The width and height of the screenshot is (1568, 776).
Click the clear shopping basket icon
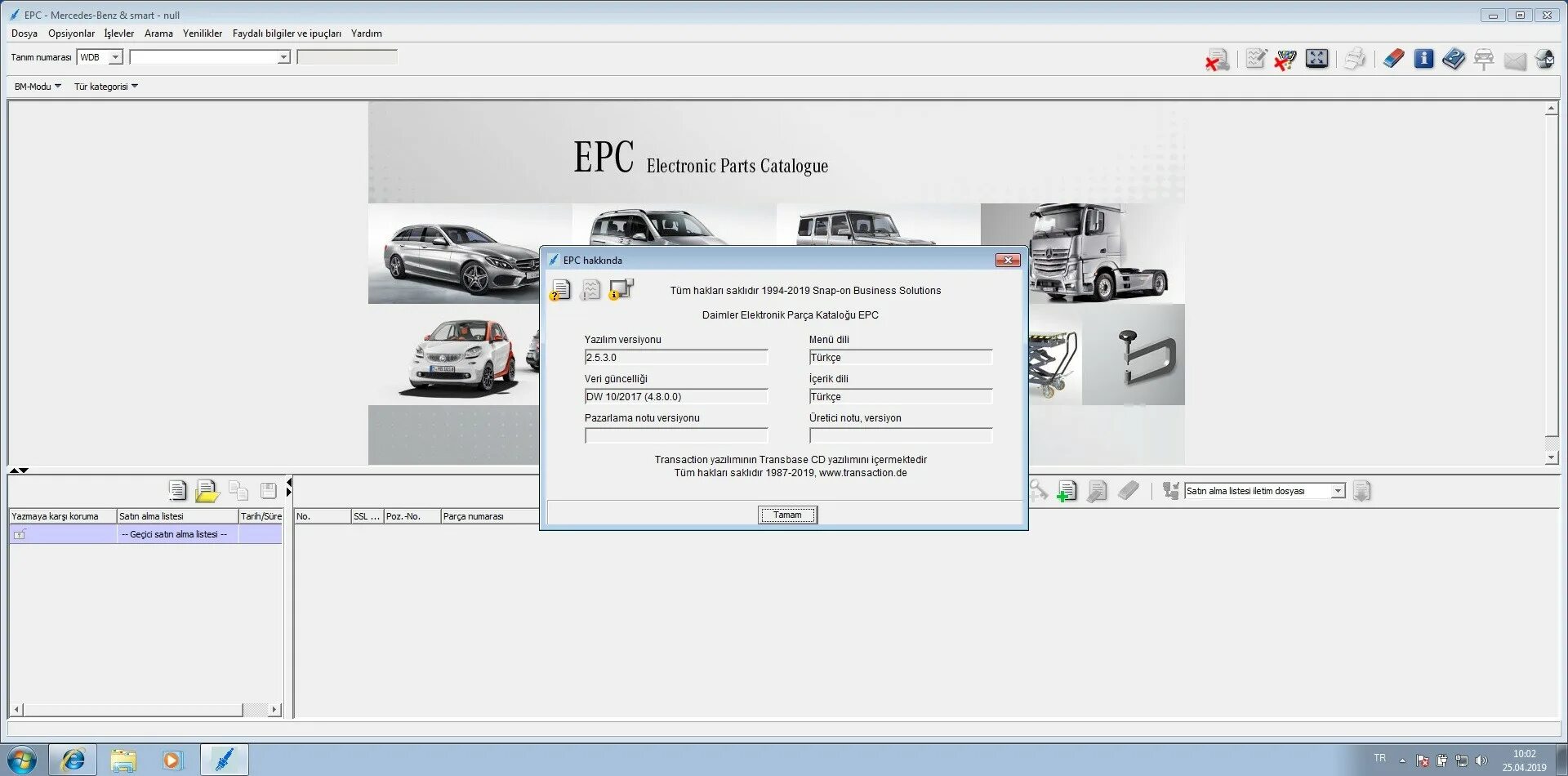pyautogui.click(x=1285, y=59)
